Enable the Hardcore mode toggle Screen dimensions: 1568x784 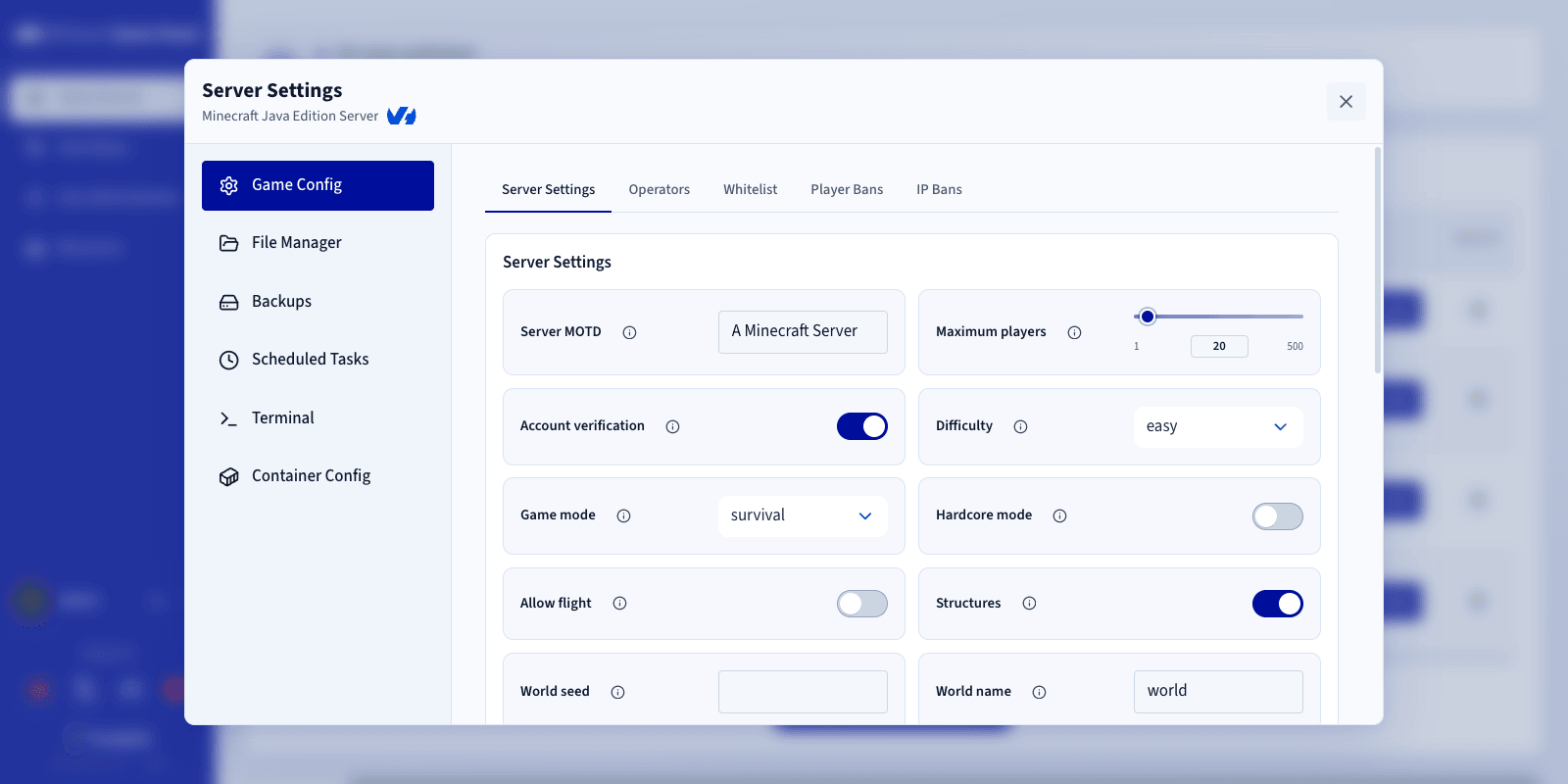point(1278,516)
